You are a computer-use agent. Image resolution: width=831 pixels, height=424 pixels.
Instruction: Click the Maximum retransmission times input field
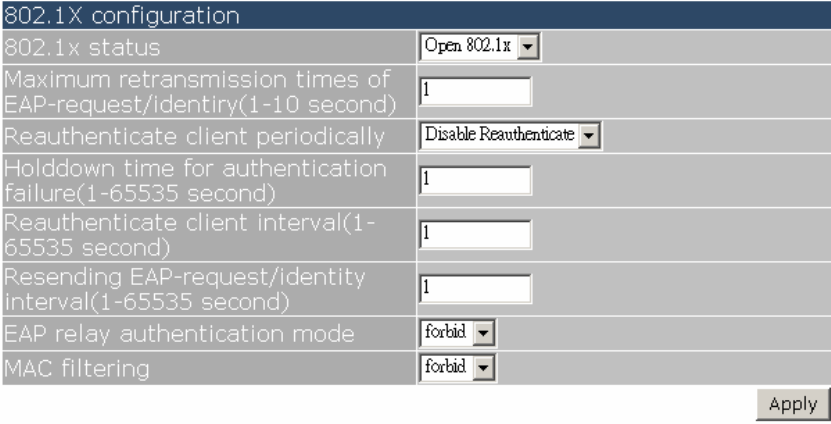click(475, 90)
